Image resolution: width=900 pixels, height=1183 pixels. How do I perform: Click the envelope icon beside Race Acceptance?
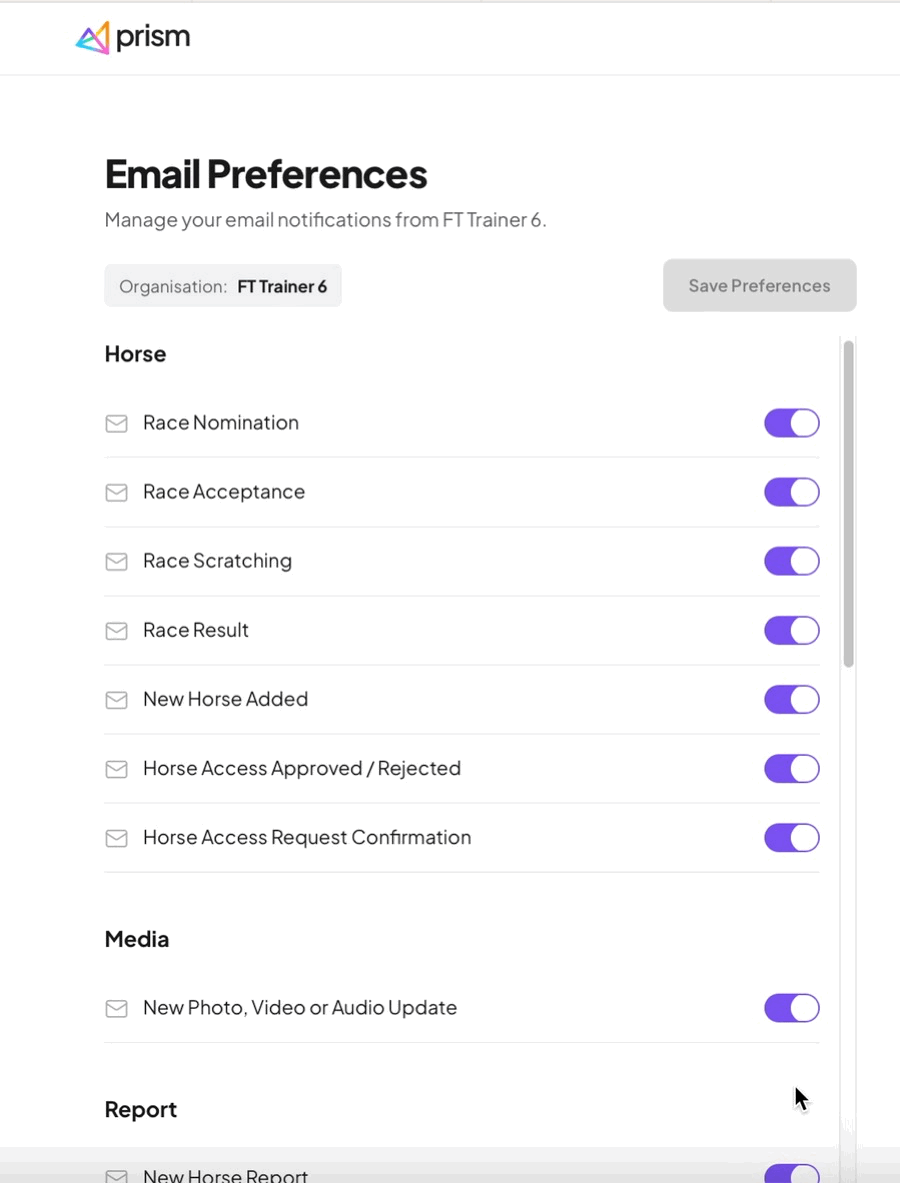116,493
